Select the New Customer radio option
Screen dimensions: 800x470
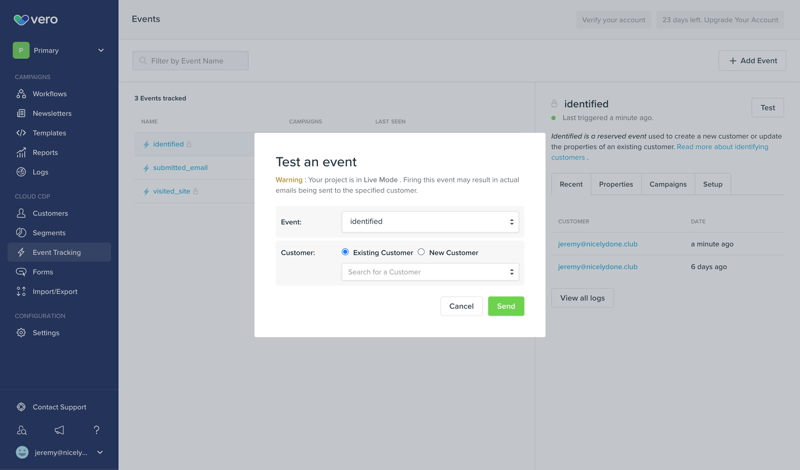pos(421,252)
